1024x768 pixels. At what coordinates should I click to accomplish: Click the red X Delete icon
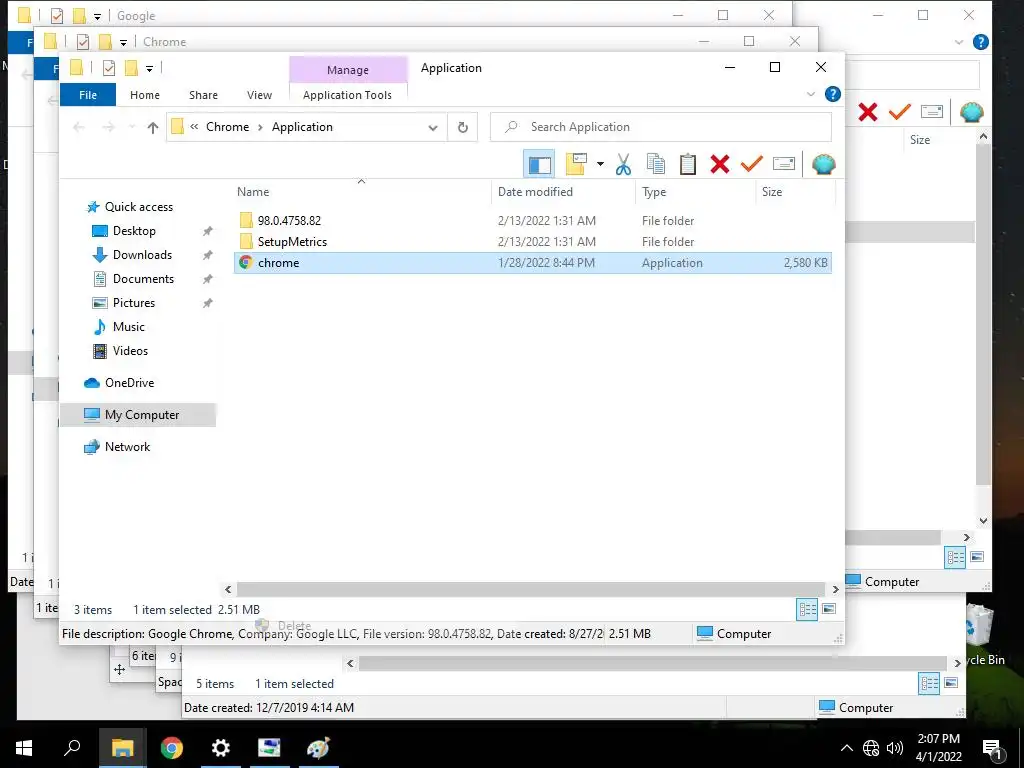pos(720,164)
